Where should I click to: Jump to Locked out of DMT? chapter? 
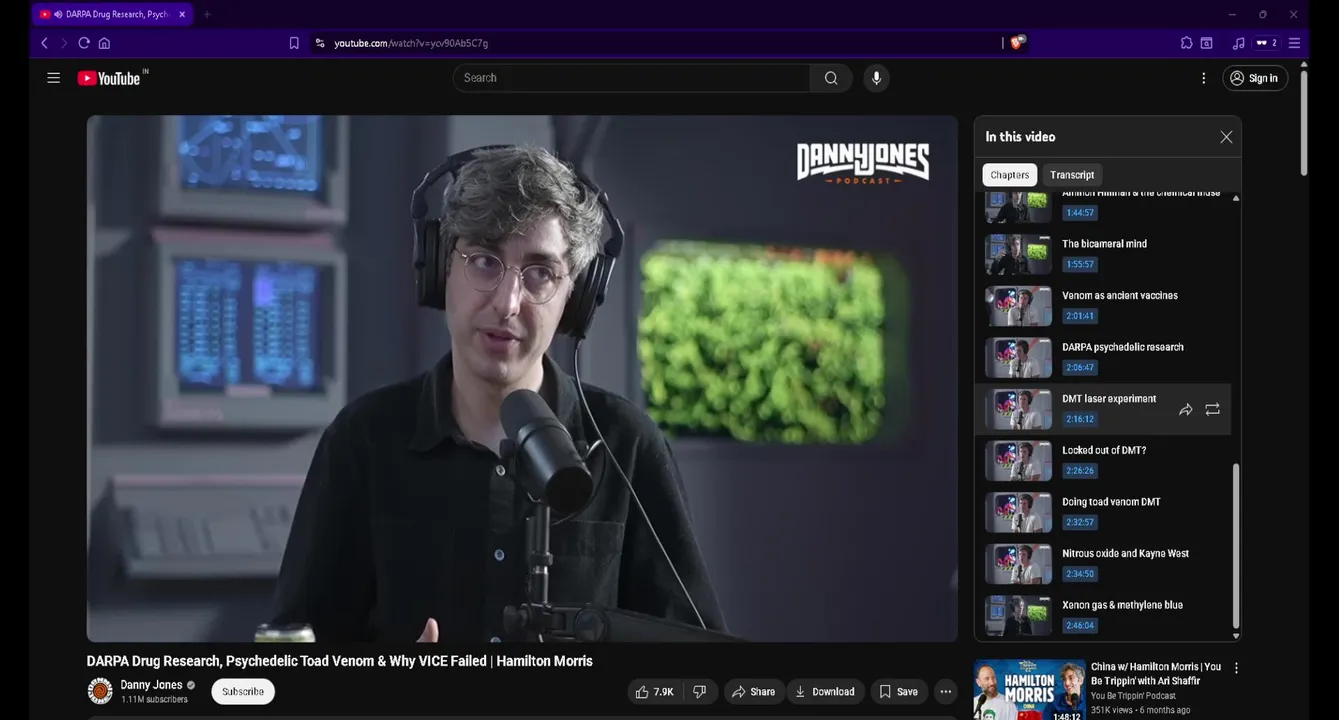pyautogui.click(x=1103, y=461)
